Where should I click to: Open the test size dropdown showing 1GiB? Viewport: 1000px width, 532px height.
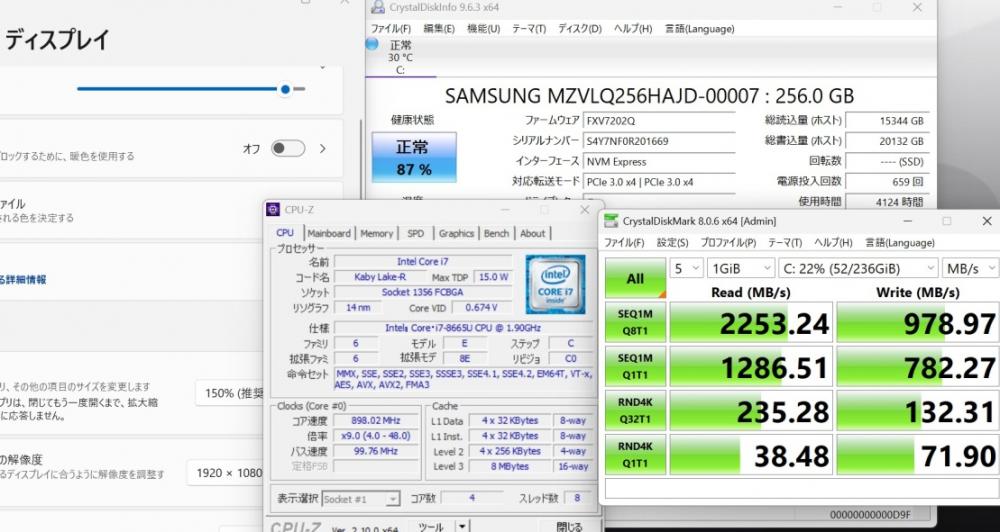(x=740, y=269)
